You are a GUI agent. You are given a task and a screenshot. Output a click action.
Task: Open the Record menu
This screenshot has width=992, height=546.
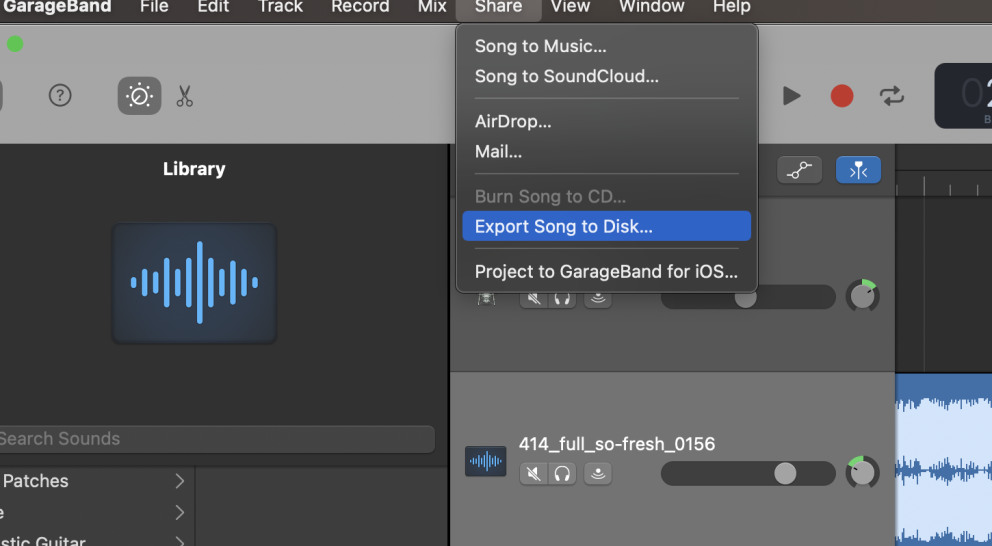360,7
